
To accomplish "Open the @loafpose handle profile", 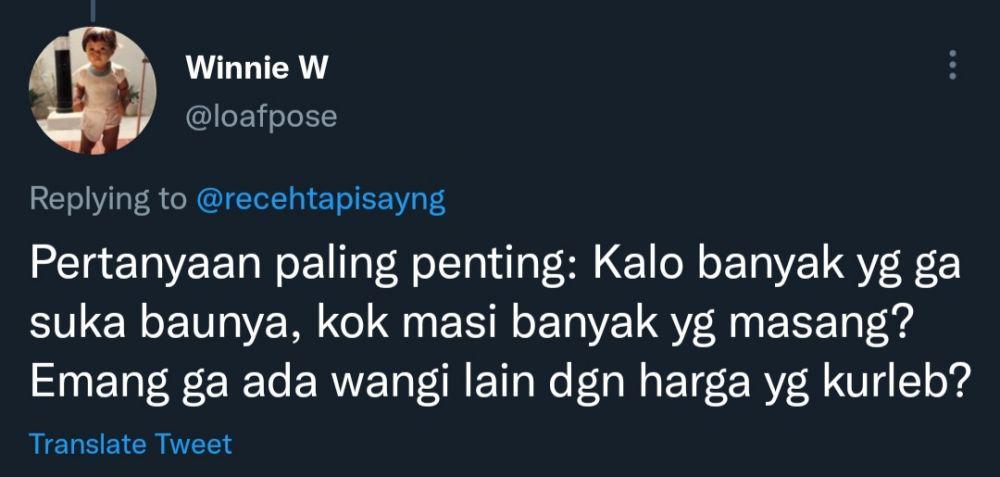I will [261, 117].
